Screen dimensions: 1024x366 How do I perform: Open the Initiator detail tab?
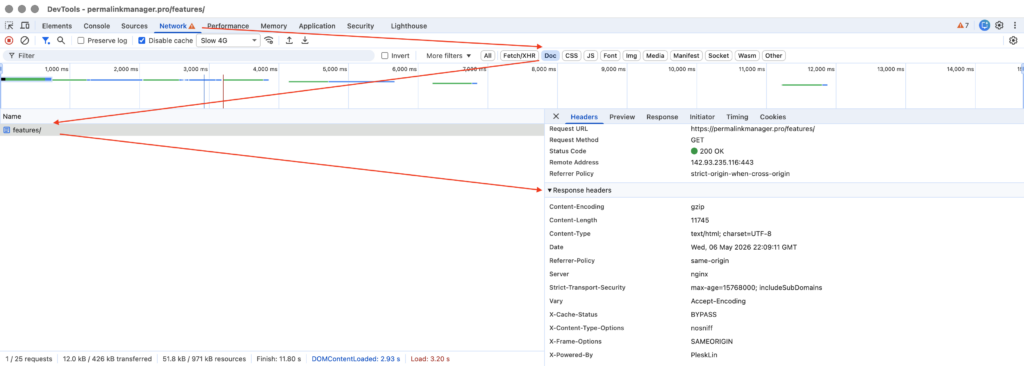[702, 117]
